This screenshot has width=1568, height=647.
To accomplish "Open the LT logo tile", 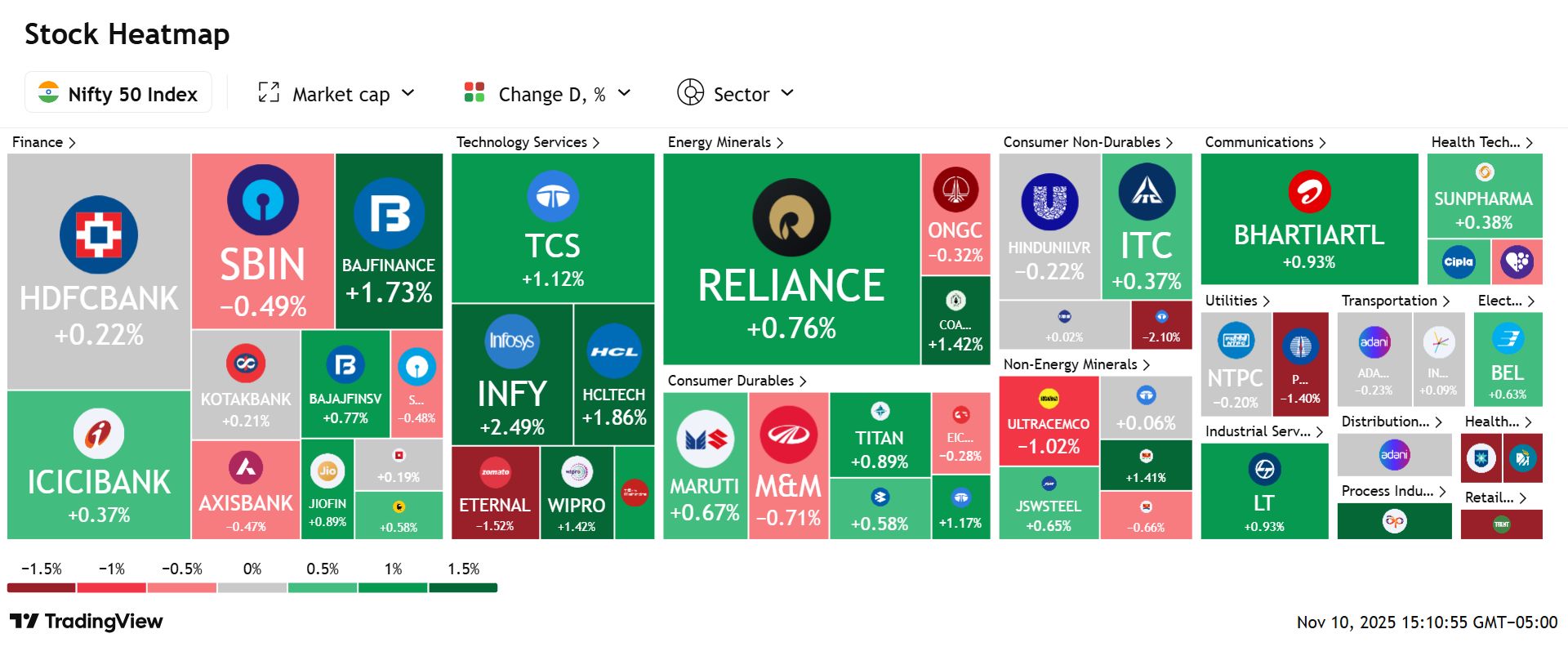I will pos(1264,469).
